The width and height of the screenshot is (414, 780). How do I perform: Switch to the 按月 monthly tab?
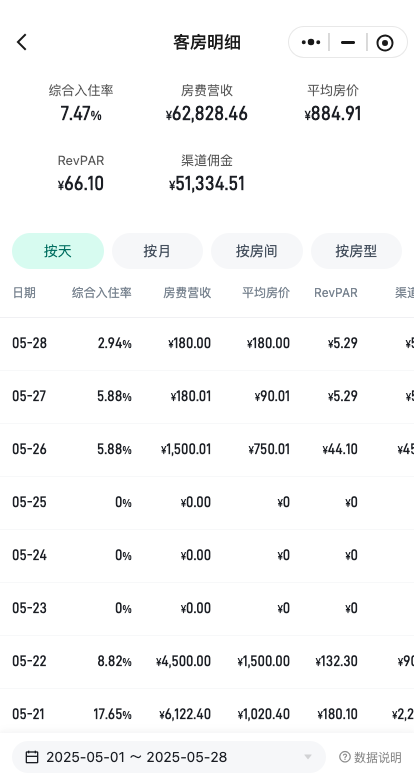(x=157, y=251)
